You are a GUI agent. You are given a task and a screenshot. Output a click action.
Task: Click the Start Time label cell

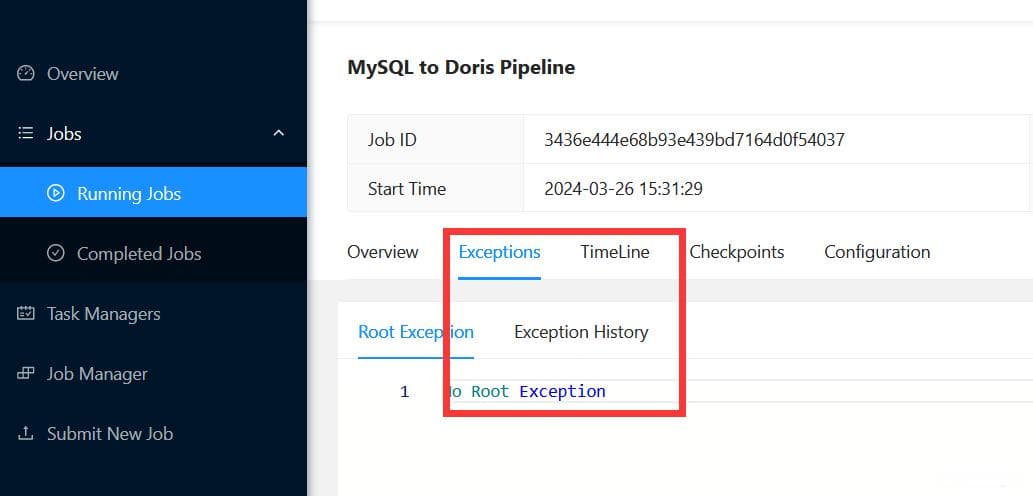tap(435, 189)
